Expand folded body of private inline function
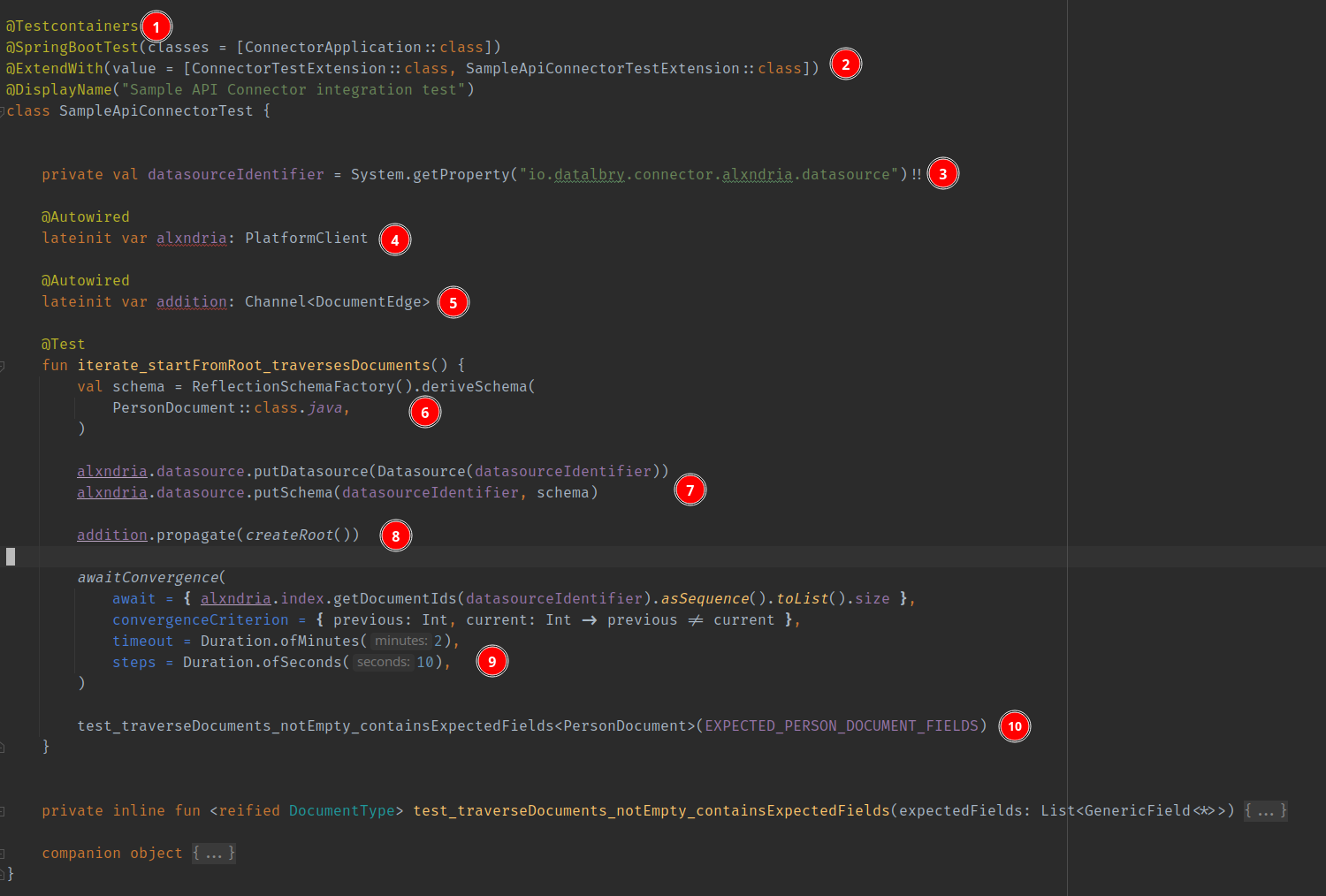Image resolution: width=1326 pixels, height=896 pixels. click(1266, 811)
